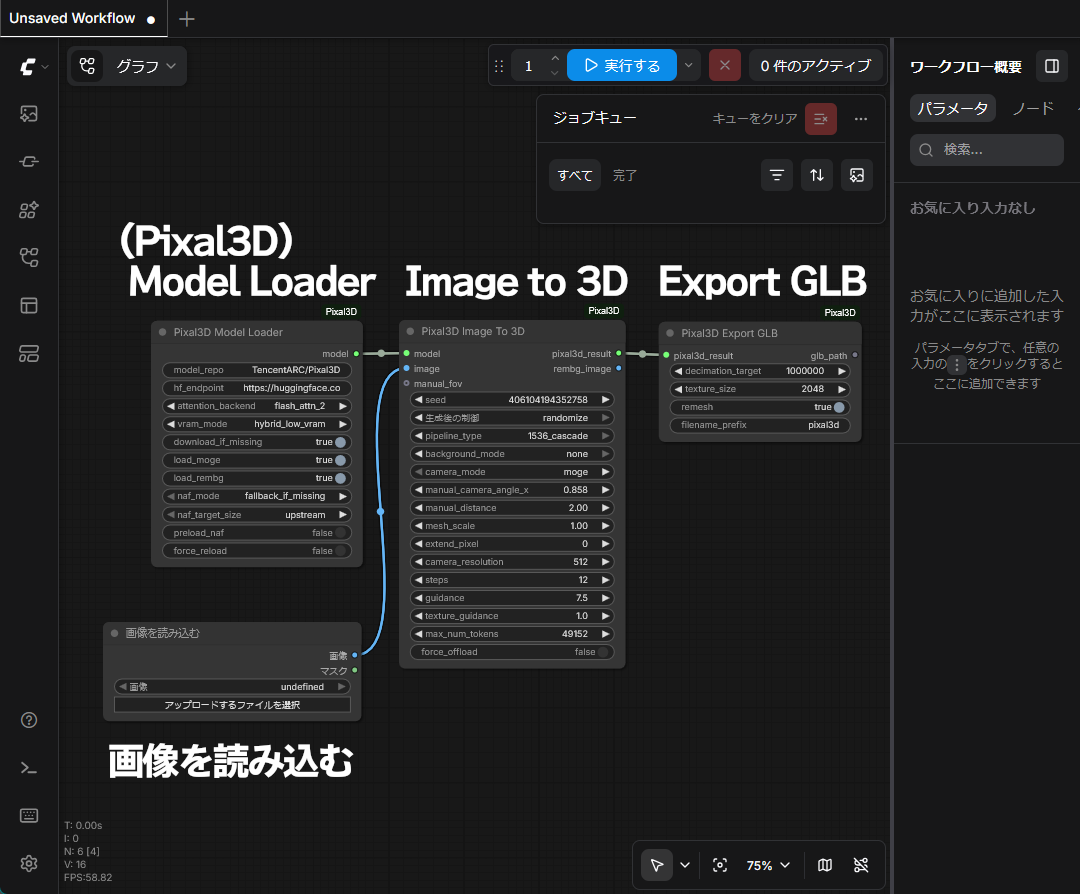
Task: Open the assets image sidebar icon
Action: point(29,114)
